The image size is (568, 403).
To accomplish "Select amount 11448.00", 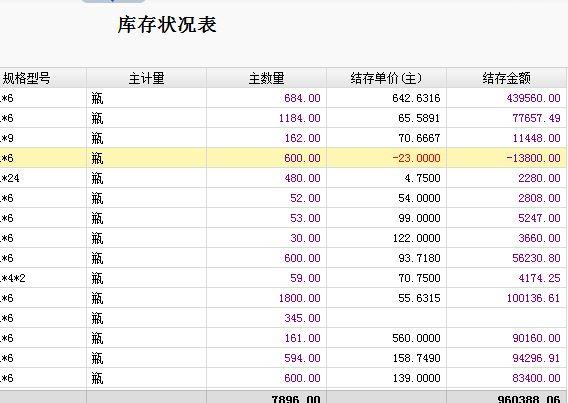I will click(x=506, y=138).
